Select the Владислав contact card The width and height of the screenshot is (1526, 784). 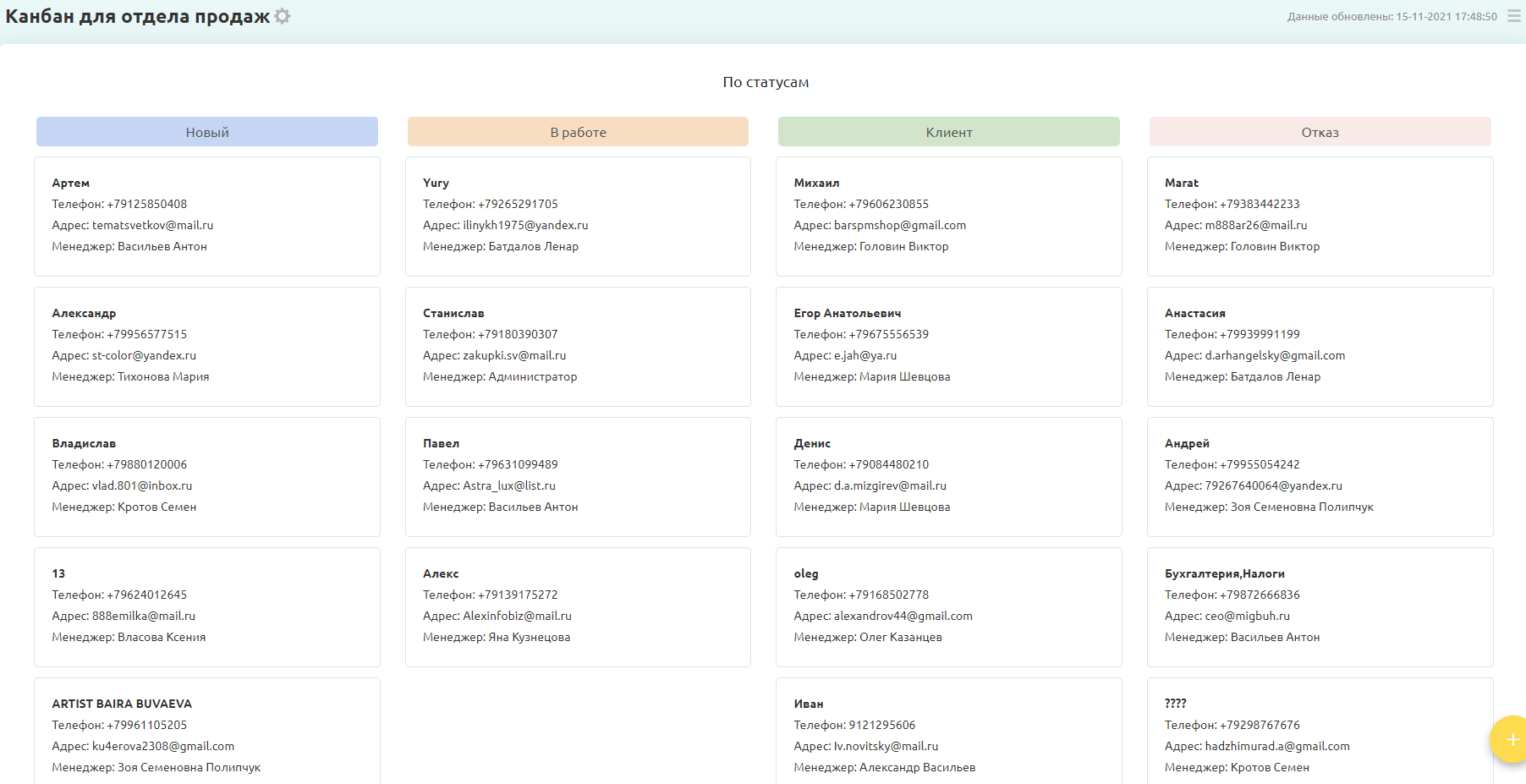point(207,476)
